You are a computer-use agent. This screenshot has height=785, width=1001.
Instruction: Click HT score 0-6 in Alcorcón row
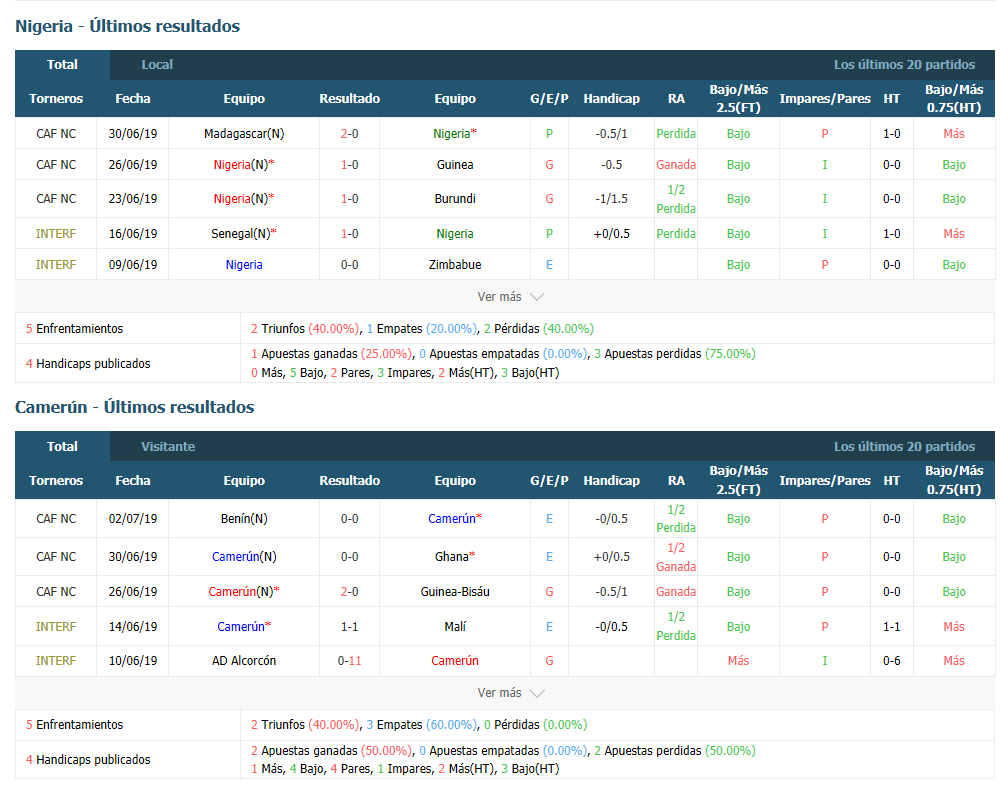891,661
